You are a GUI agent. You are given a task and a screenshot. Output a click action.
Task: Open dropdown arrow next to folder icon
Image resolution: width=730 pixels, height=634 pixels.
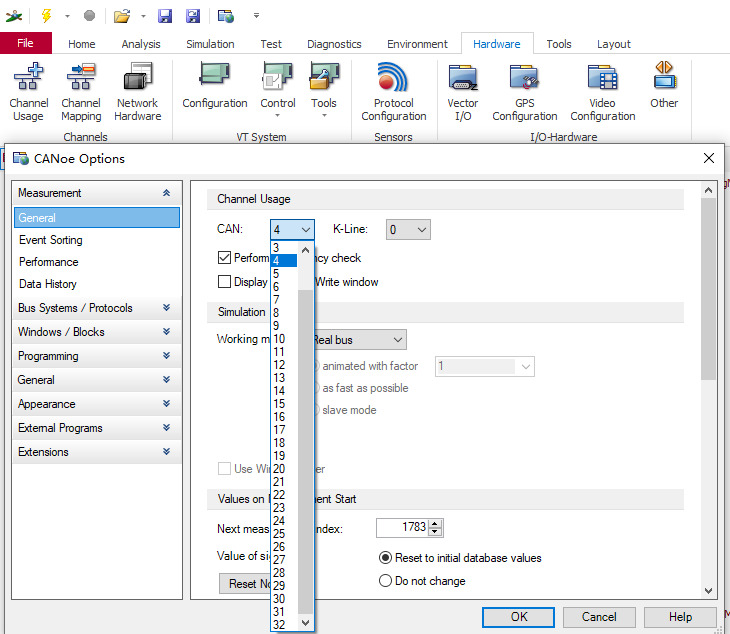click(143, 16)
